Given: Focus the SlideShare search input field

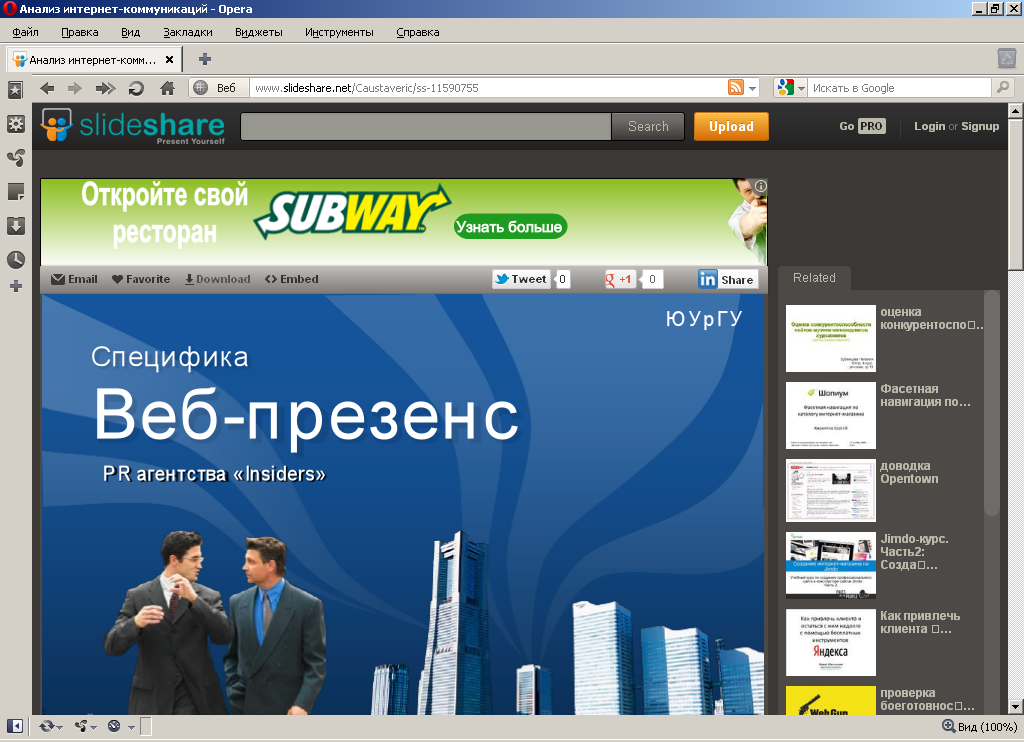Looking at the screenshot, I should click(x=426, y=126).
